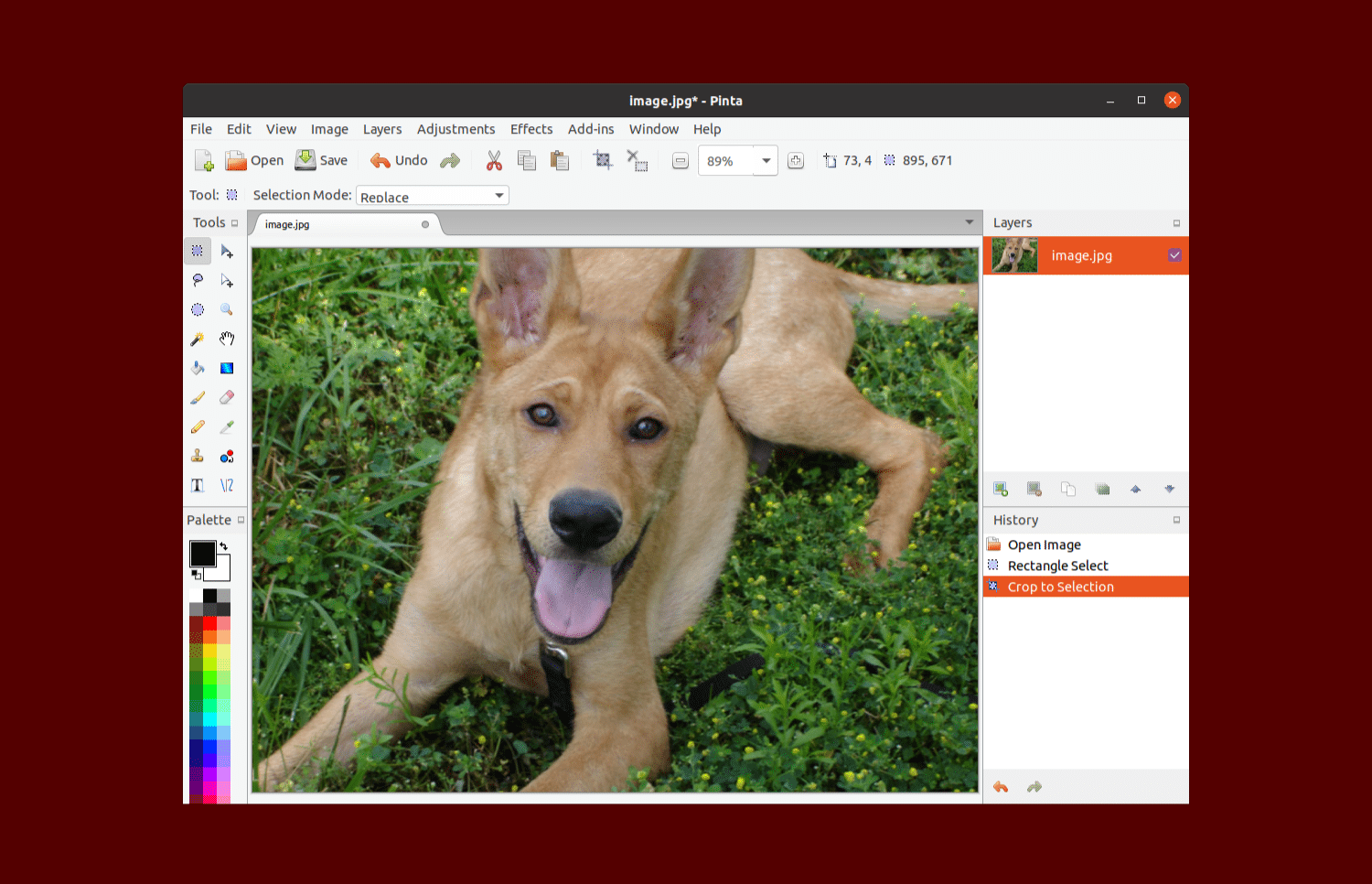The height and width of the screenshot is (884, 1372).
Task: Select the Color Picker eyedropper tool
Action: (x=227, y=426)
